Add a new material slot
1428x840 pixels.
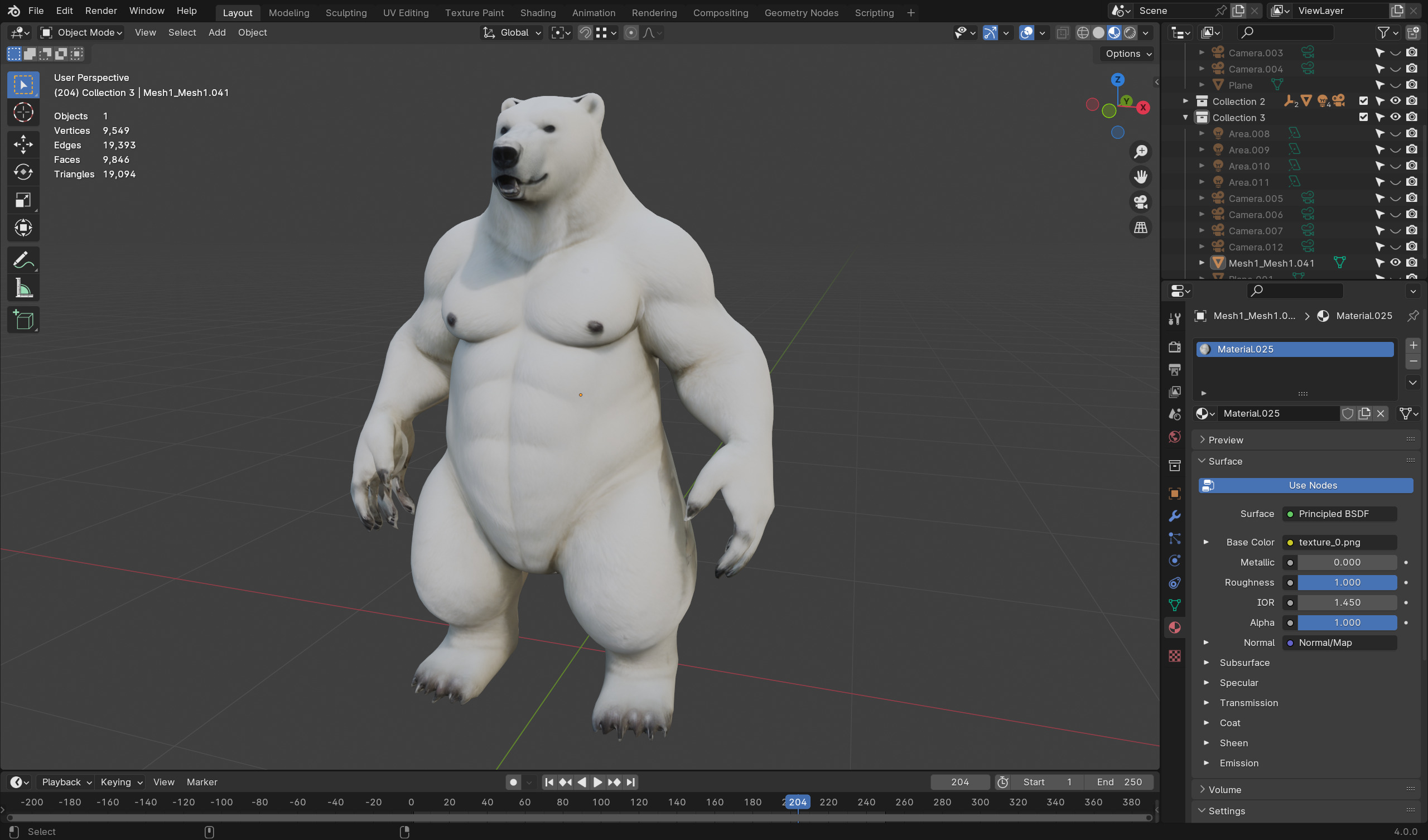[x=1413, y=345]
